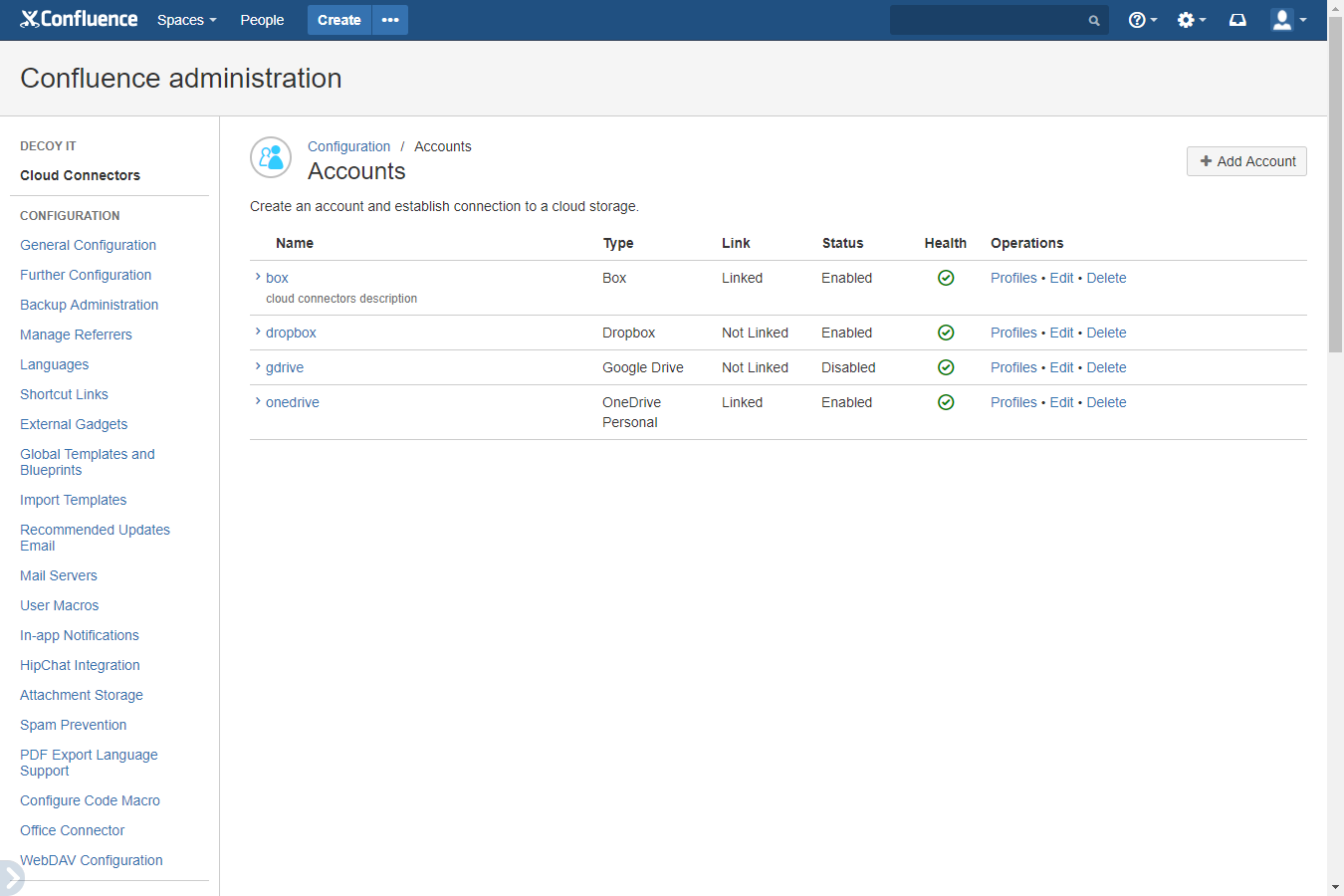Open Import Templates

[x=73, y=500]
